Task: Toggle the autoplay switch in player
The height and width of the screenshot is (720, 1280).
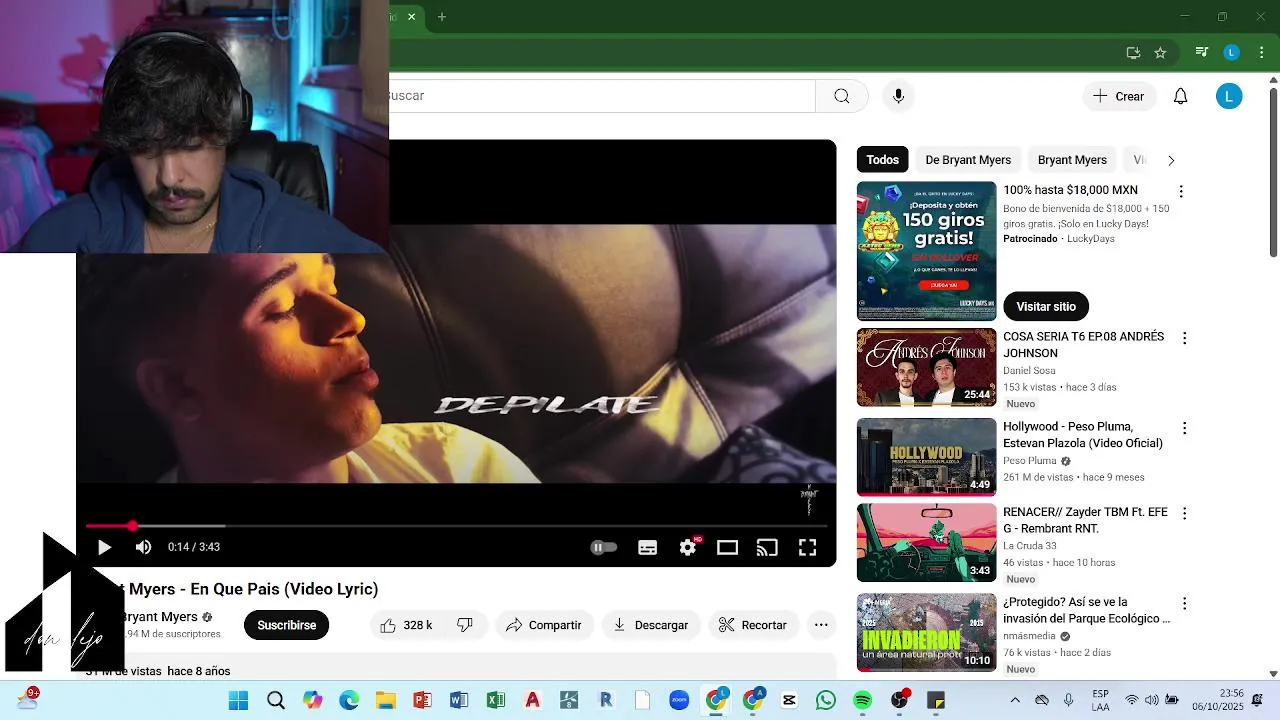Action: [603, 547]
